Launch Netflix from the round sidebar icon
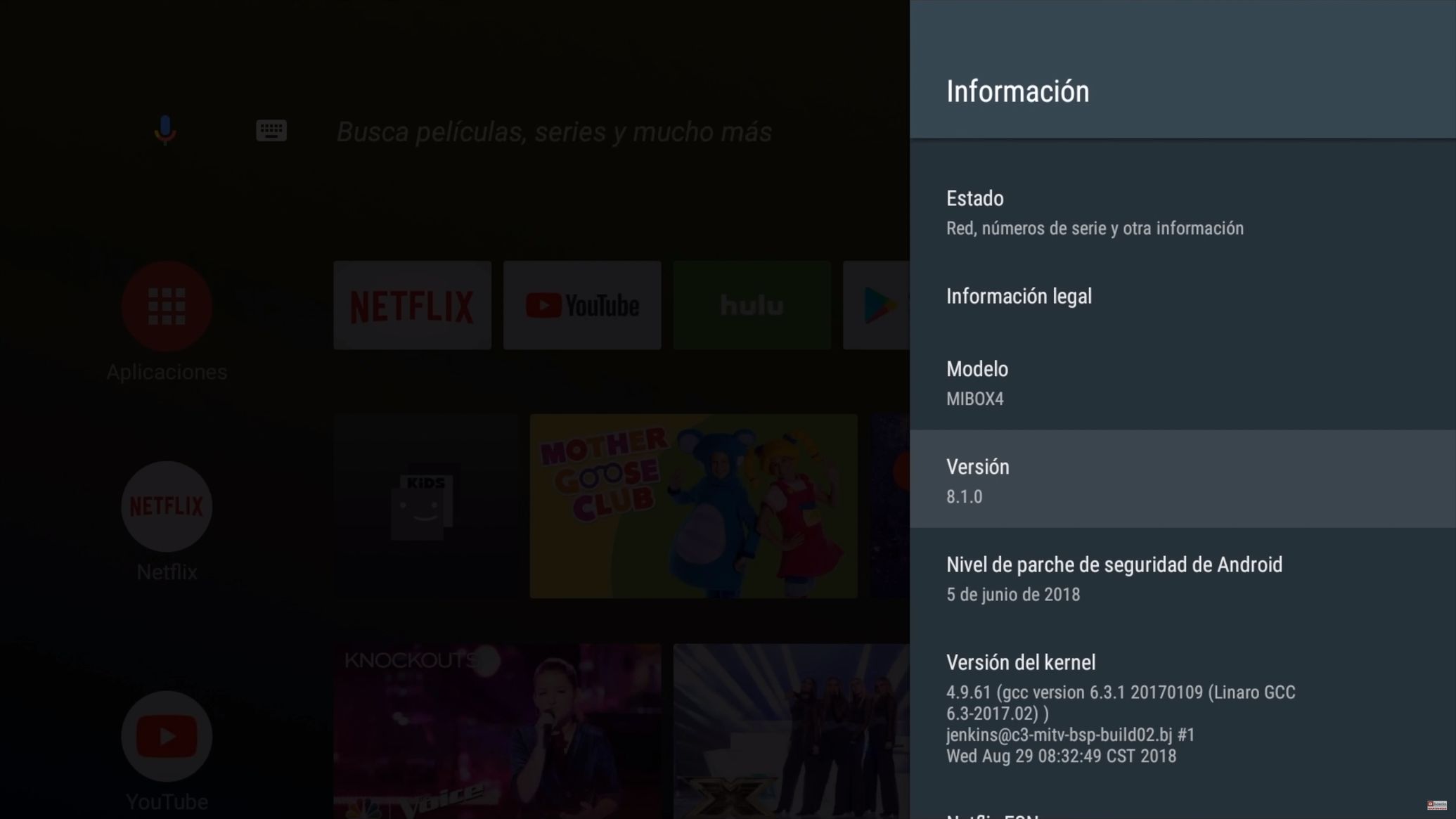This screenshot has height=819, width=1456. coord(167,506)
